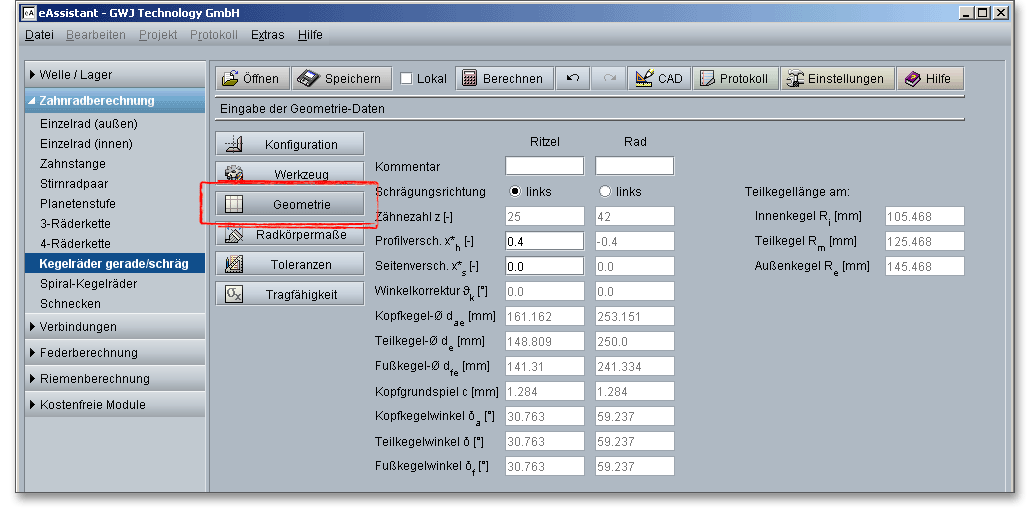
Task: Select Stirnradpaar in the sidebar
Action: (x=73, y=184)
